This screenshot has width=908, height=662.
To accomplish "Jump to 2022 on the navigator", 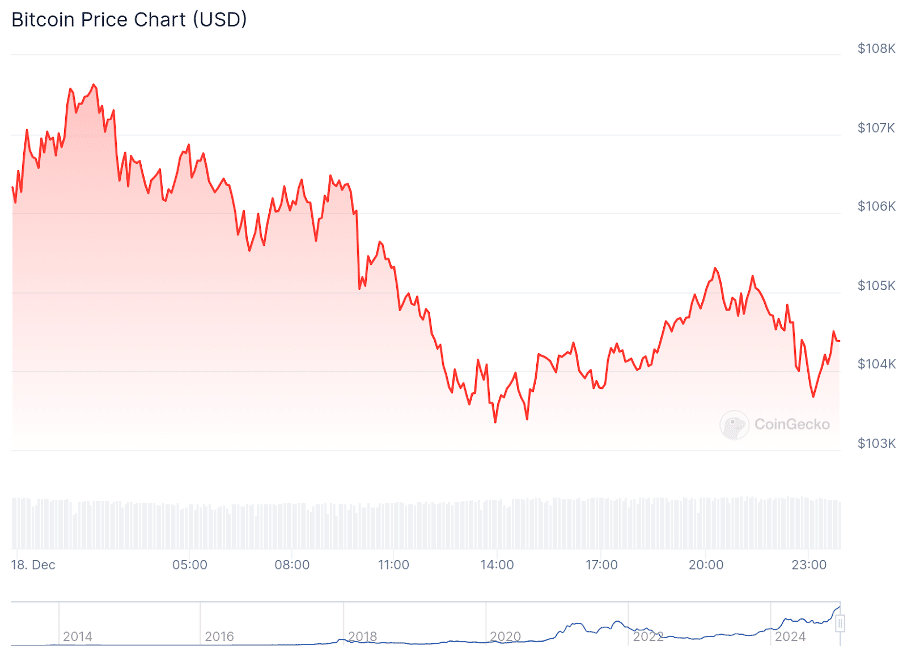I will point(648,636).
